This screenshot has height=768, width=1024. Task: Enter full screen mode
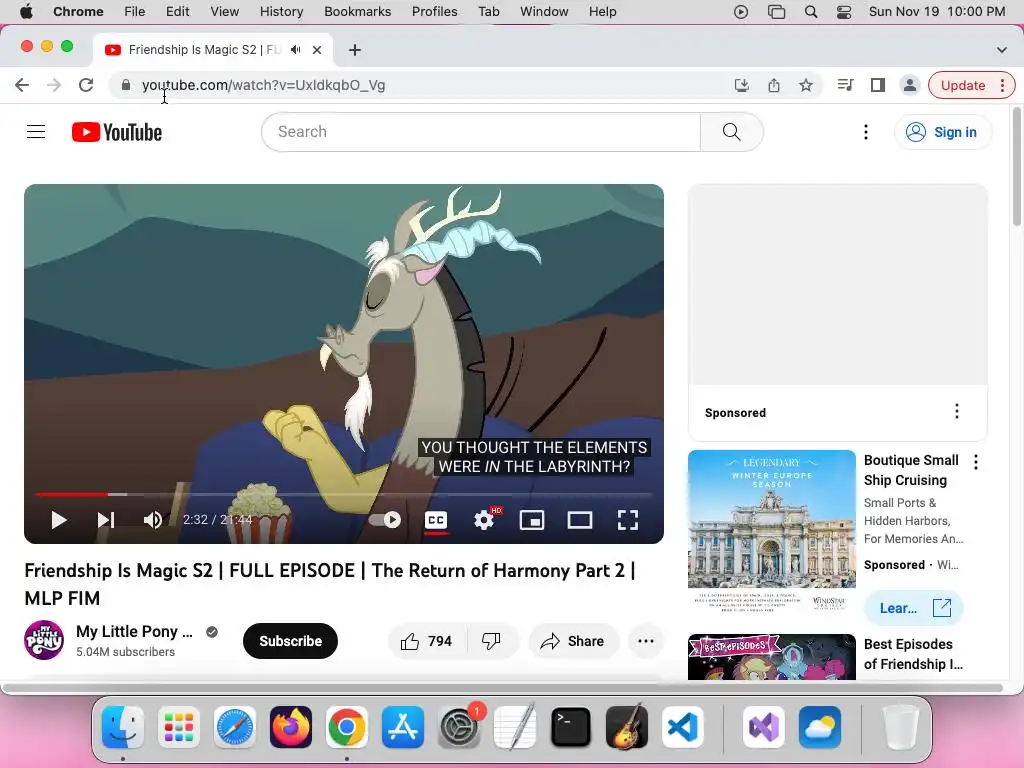pyautogui.click(x=628, y=520)
